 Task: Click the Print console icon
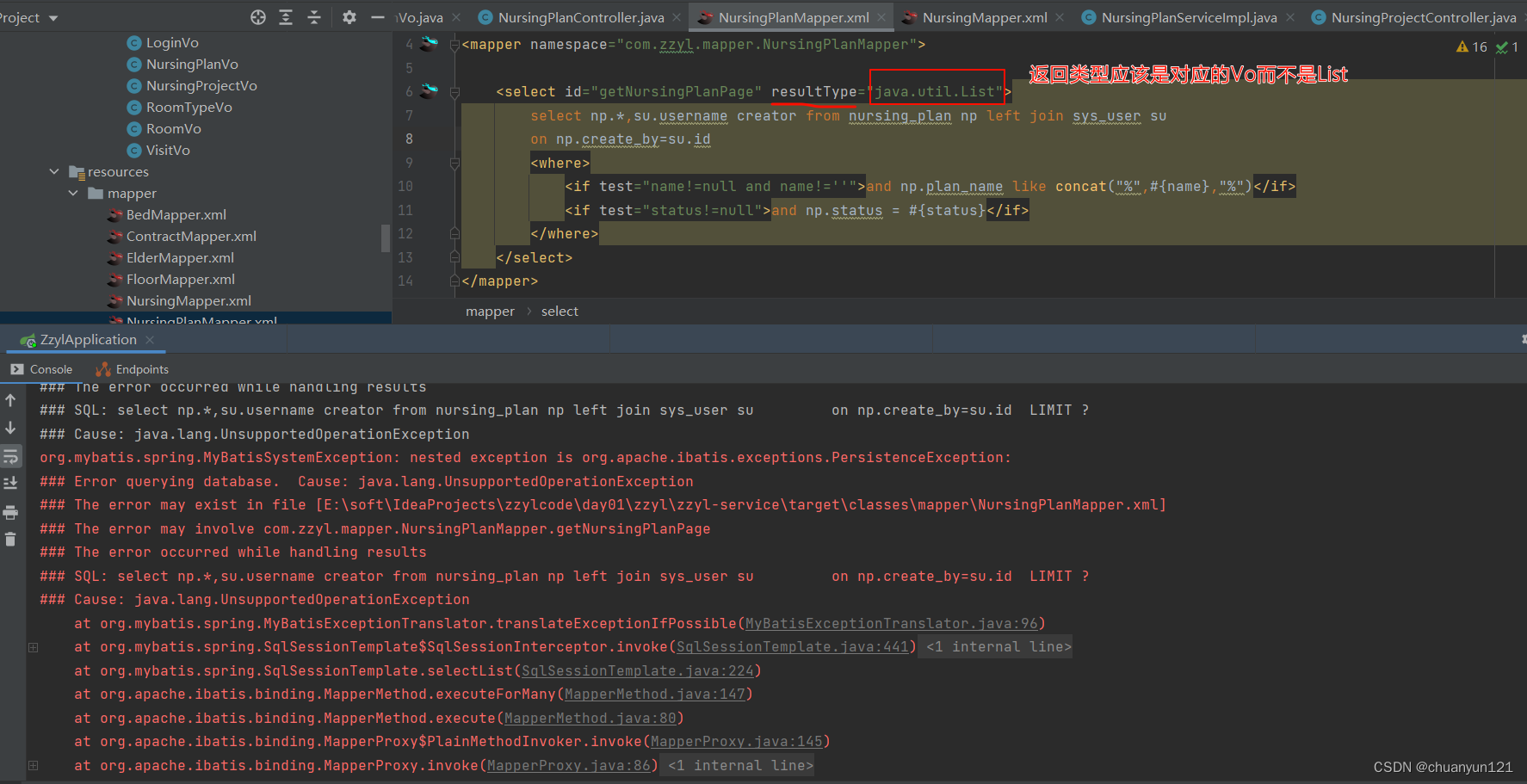coord(10,512)
